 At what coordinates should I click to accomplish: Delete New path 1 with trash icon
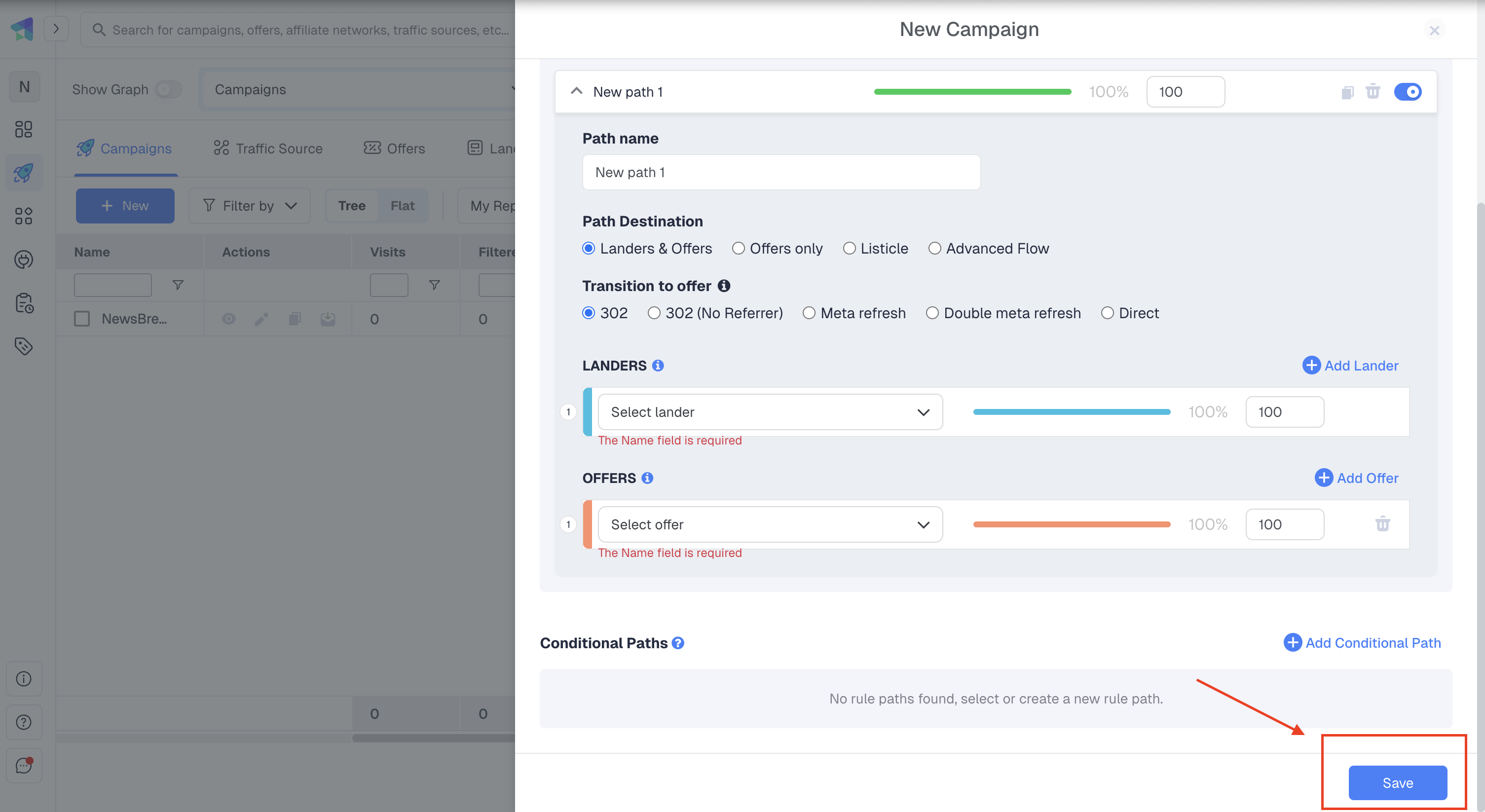click(1373, 92)
